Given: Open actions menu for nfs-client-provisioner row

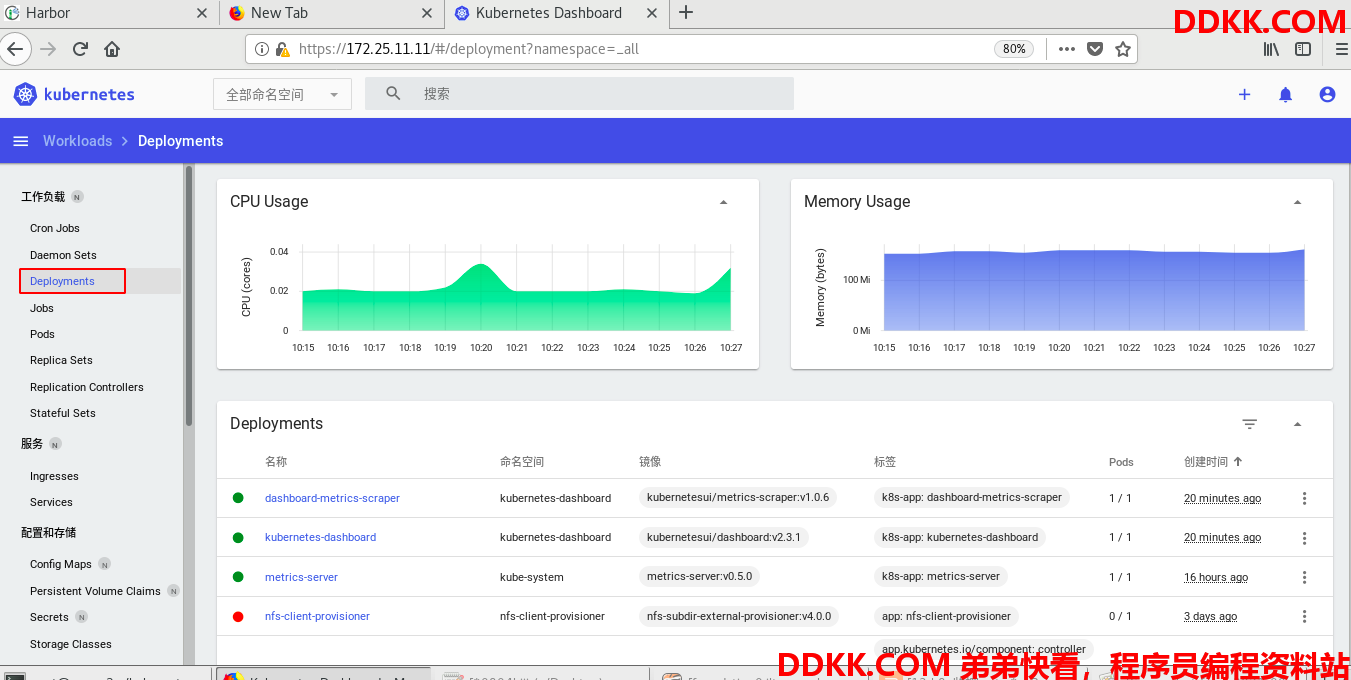Looking at the screenshot, I should coord(1304,617).
